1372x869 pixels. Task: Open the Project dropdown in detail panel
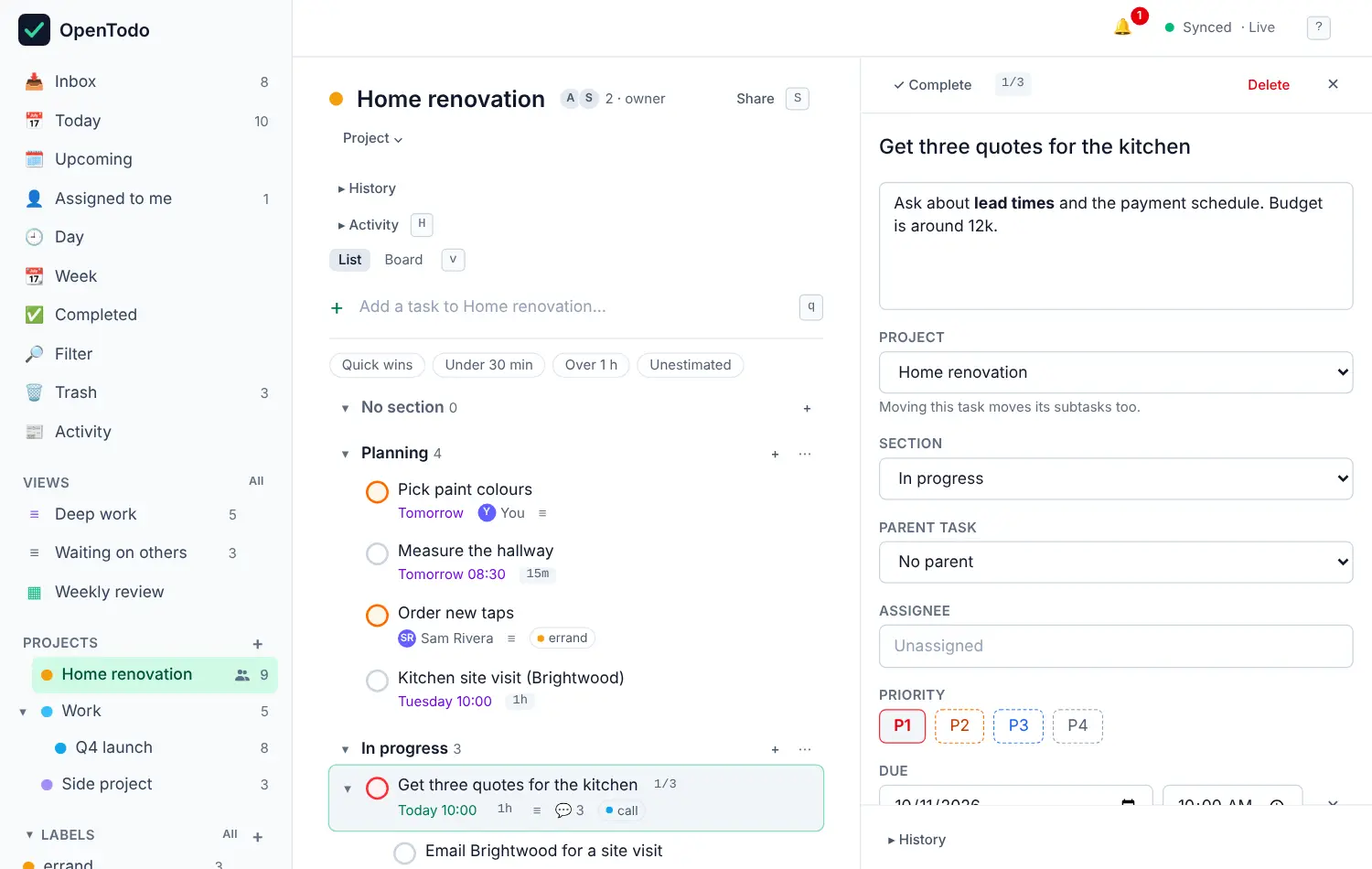tap(1116, 372)
